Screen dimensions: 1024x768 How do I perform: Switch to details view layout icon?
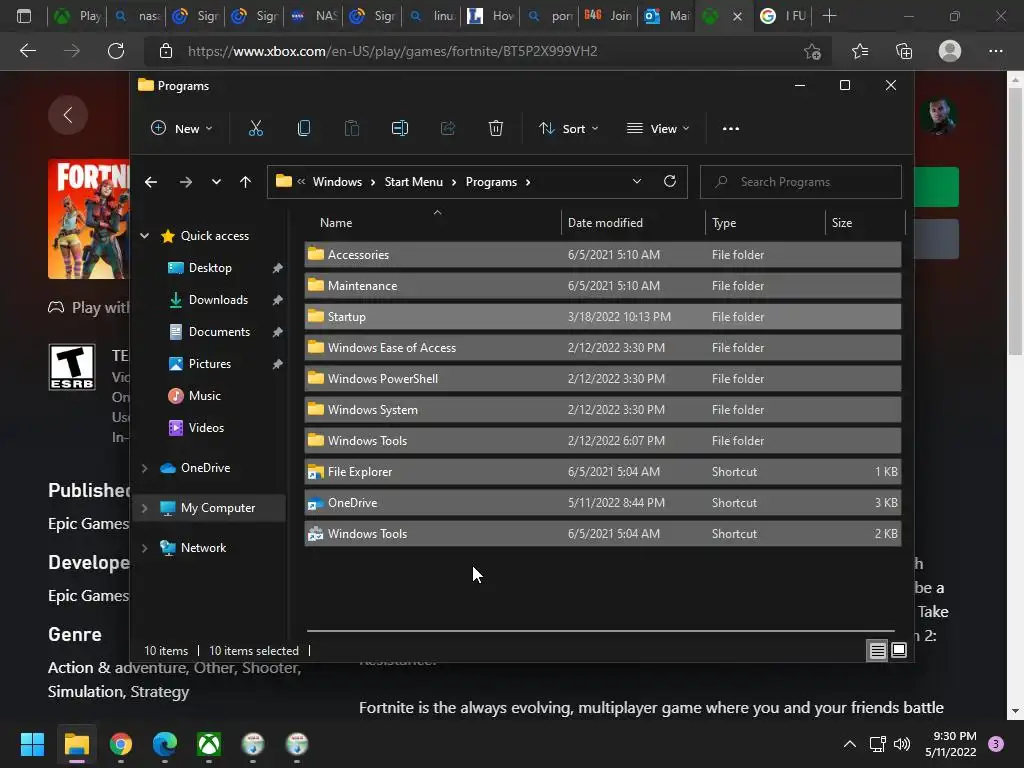tap(877, 650)
